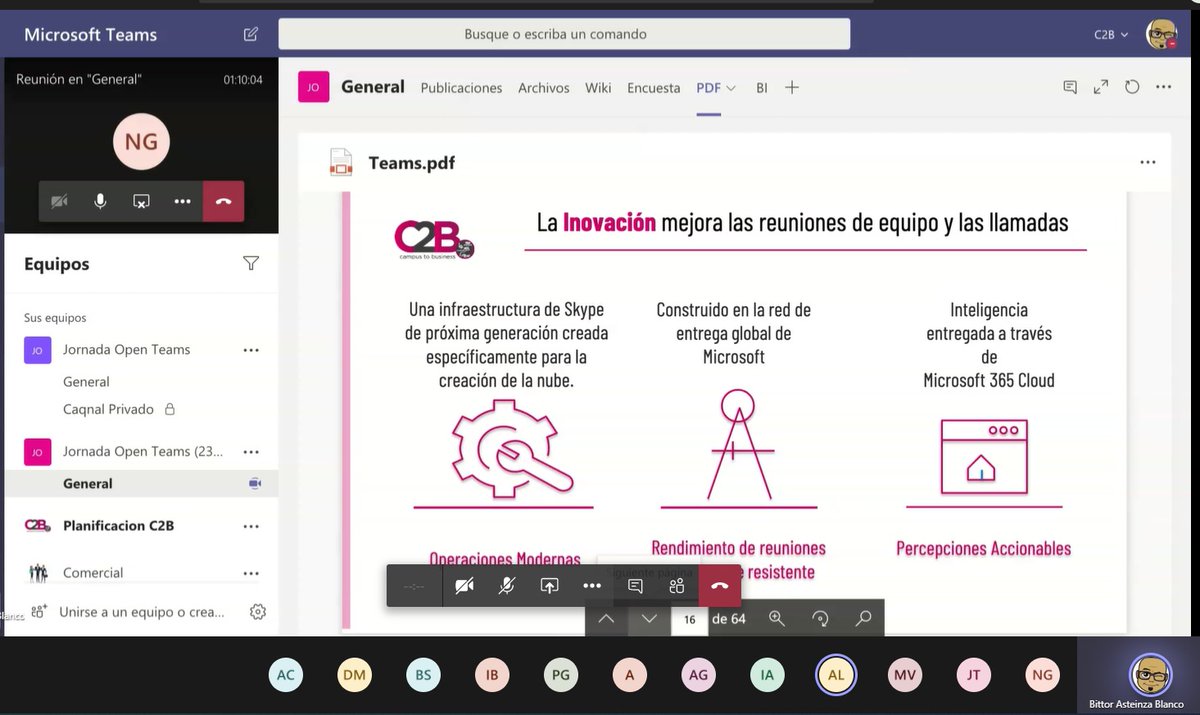Select the BS participant avatar
Viewport: 1200px width, 715px height.
tap(423, 675)
